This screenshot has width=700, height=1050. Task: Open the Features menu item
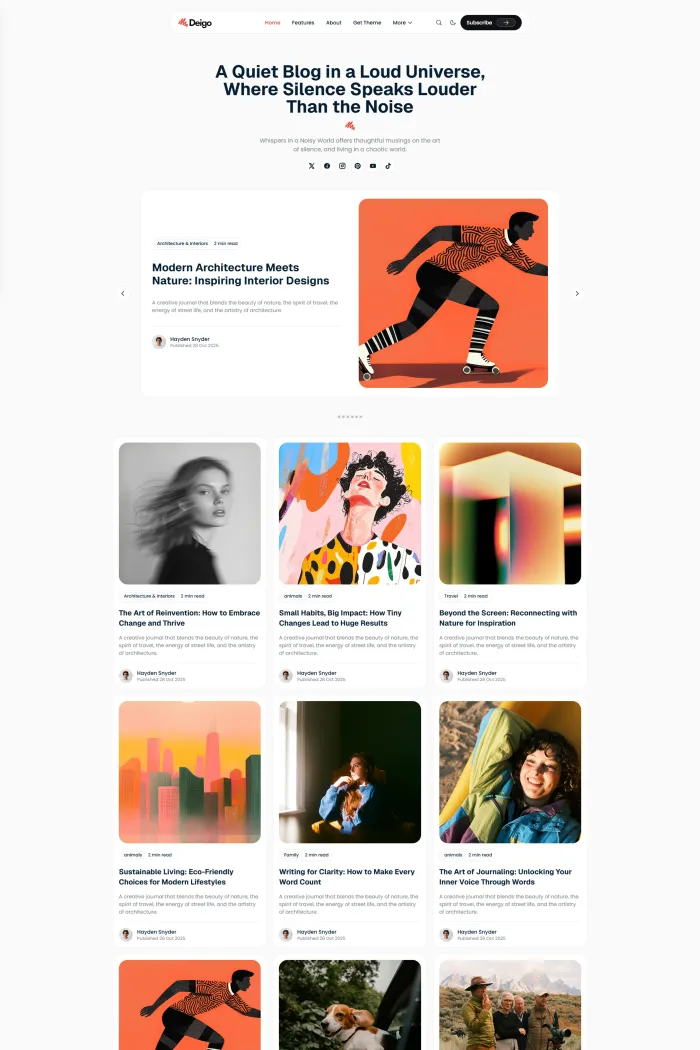[x=303, y=23]
